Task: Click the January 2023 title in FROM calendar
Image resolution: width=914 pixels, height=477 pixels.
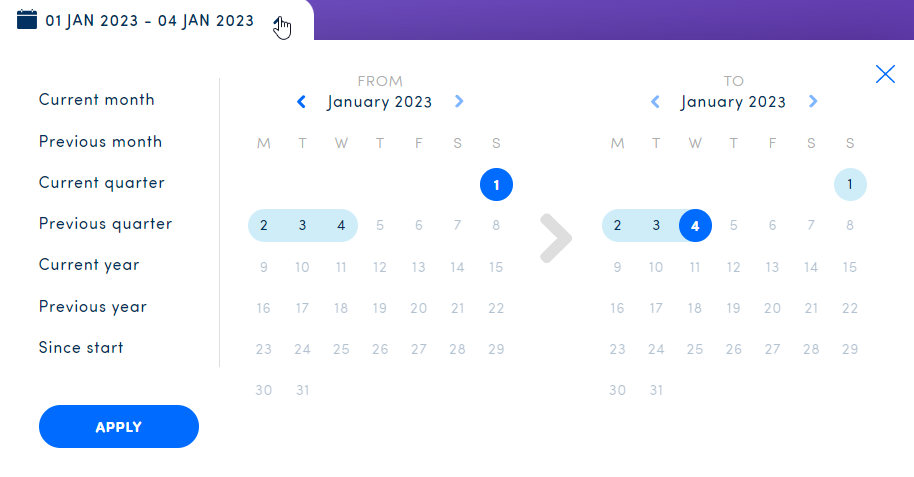Action: coord(380,102)
